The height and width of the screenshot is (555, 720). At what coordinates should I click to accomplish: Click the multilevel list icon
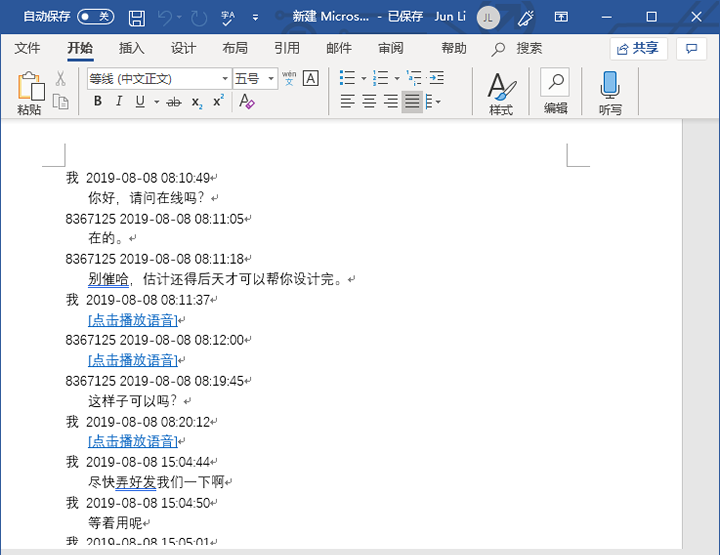click(x=414, y=78)
